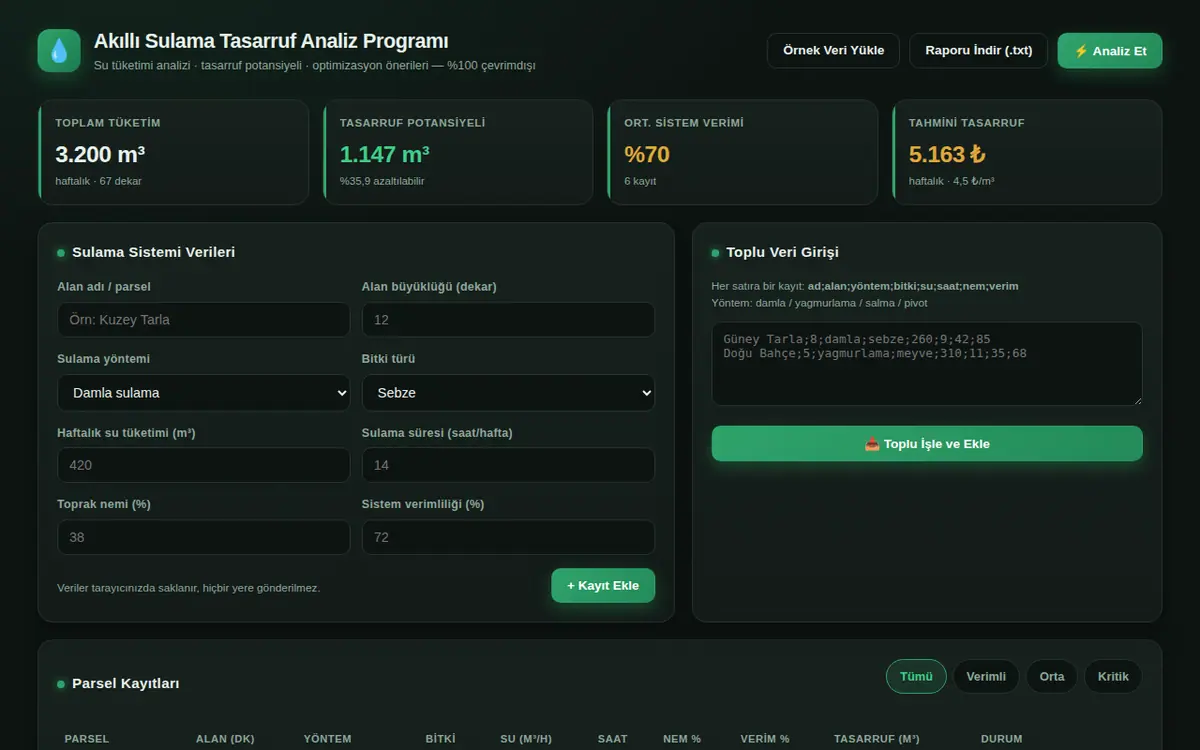
Task: Show only Kritik parcels
Action: click(x=1113, y=677)
